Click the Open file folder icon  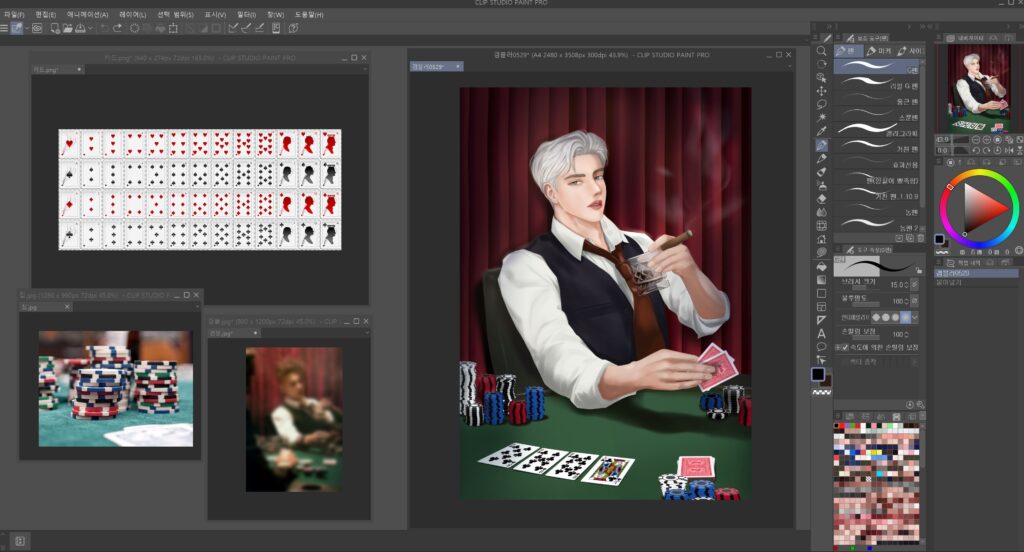tap(67, 28)
